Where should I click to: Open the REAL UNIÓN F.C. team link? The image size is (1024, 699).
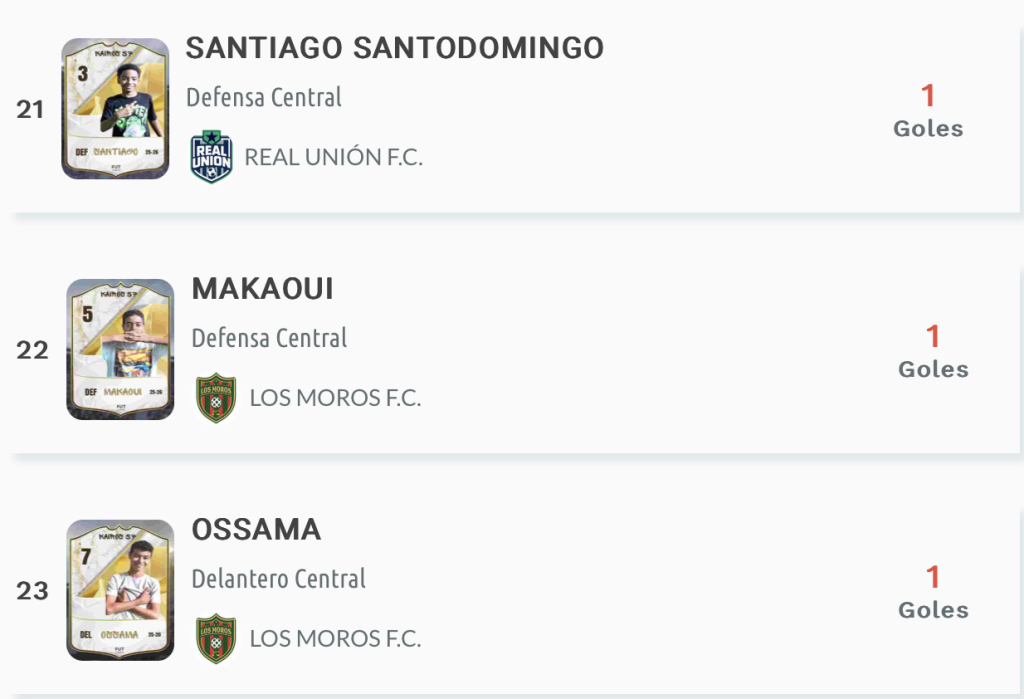click(334, 157)
